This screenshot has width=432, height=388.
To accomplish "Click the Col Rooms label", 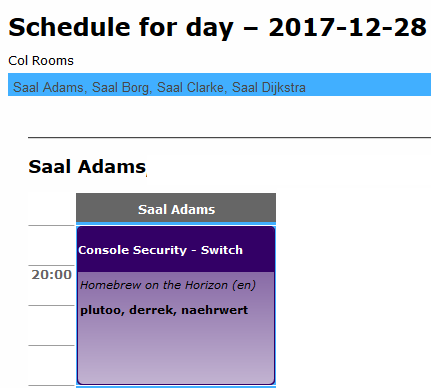I will click(x=41, y=61).
